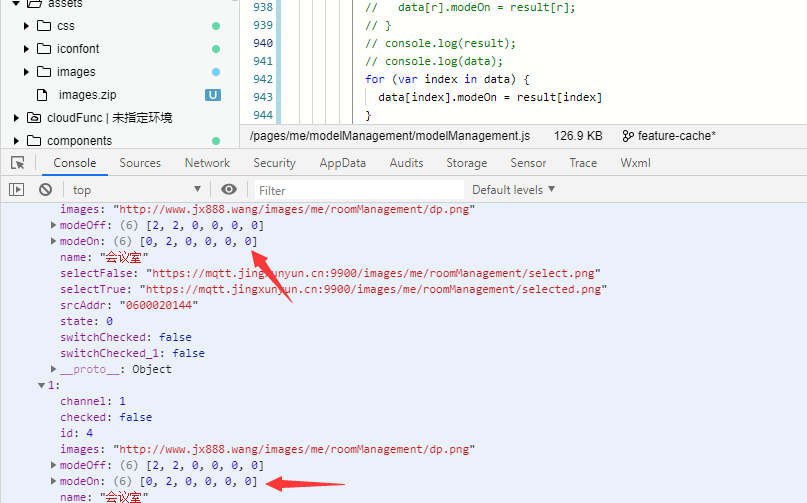Open the Trace tab
This screenshot has height=503, width=807.
point(583,163)
